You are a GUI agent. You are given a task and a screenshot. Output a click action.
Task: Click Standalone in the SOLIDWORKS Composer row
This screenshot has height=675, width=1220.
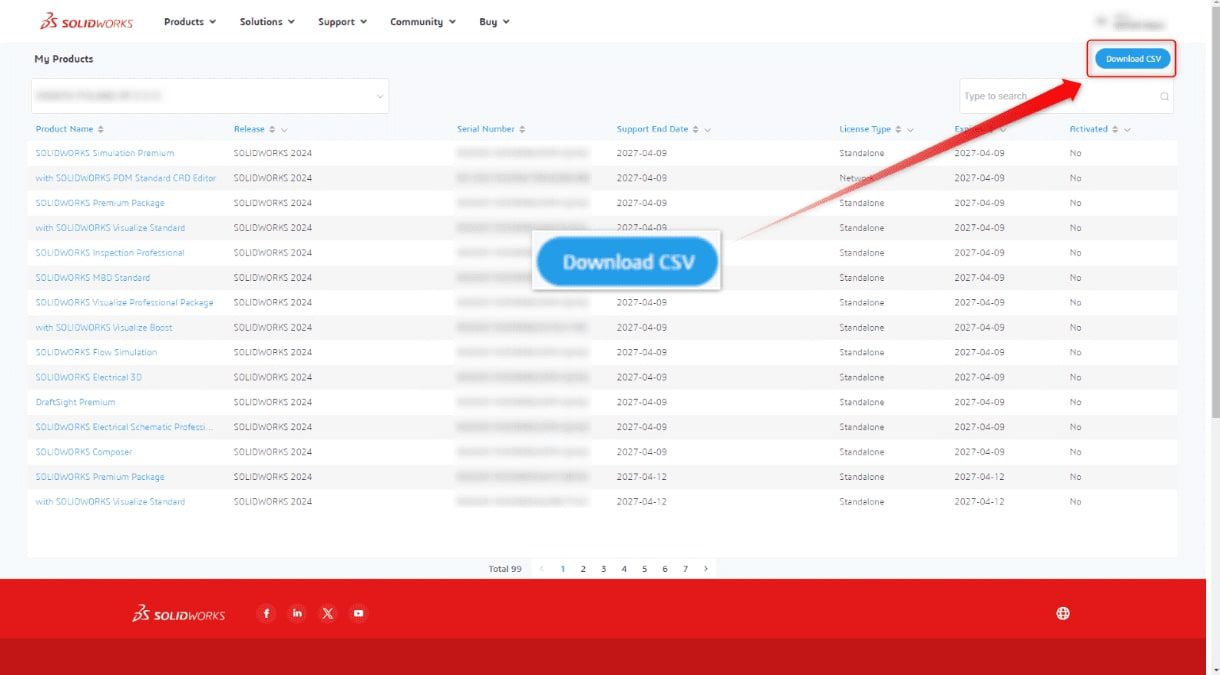point(862,453)
